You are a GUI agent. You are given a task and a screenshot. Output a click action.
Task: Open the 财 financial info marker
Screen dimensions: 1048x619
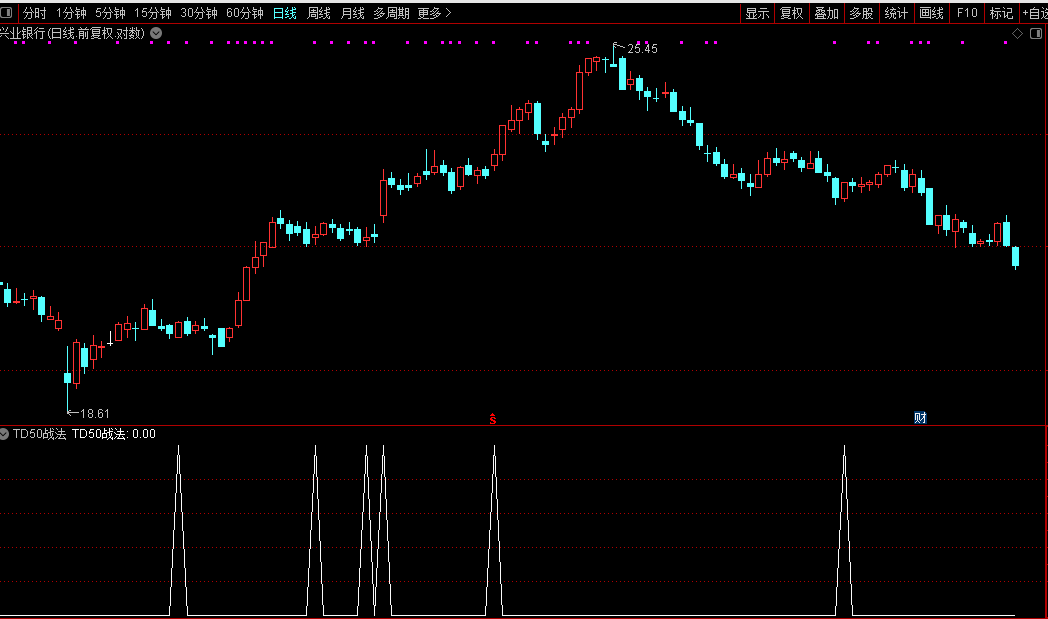pos(920,418)
